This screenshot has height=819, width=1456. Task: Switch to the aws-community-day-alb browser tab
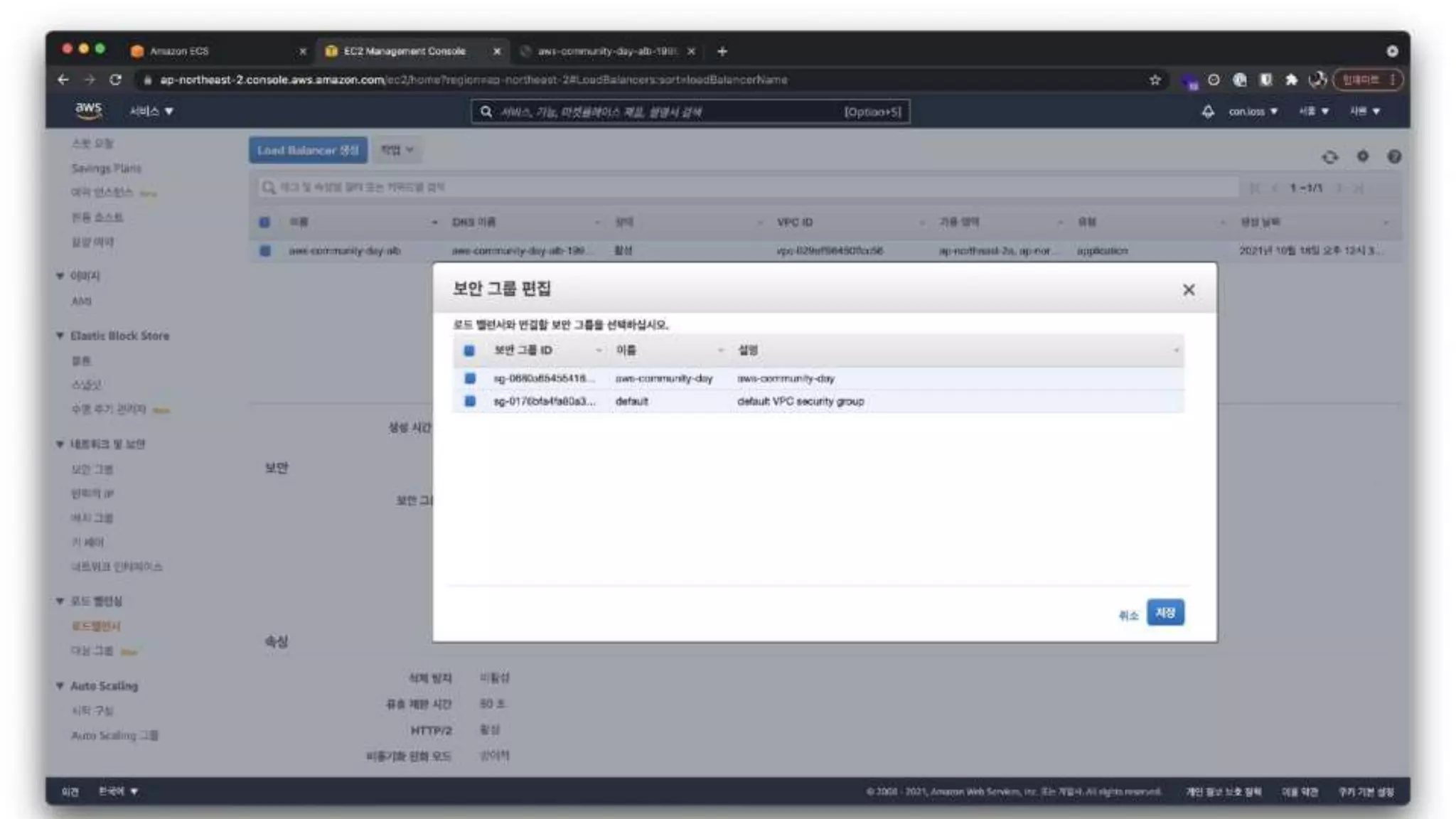pos(606,51)
